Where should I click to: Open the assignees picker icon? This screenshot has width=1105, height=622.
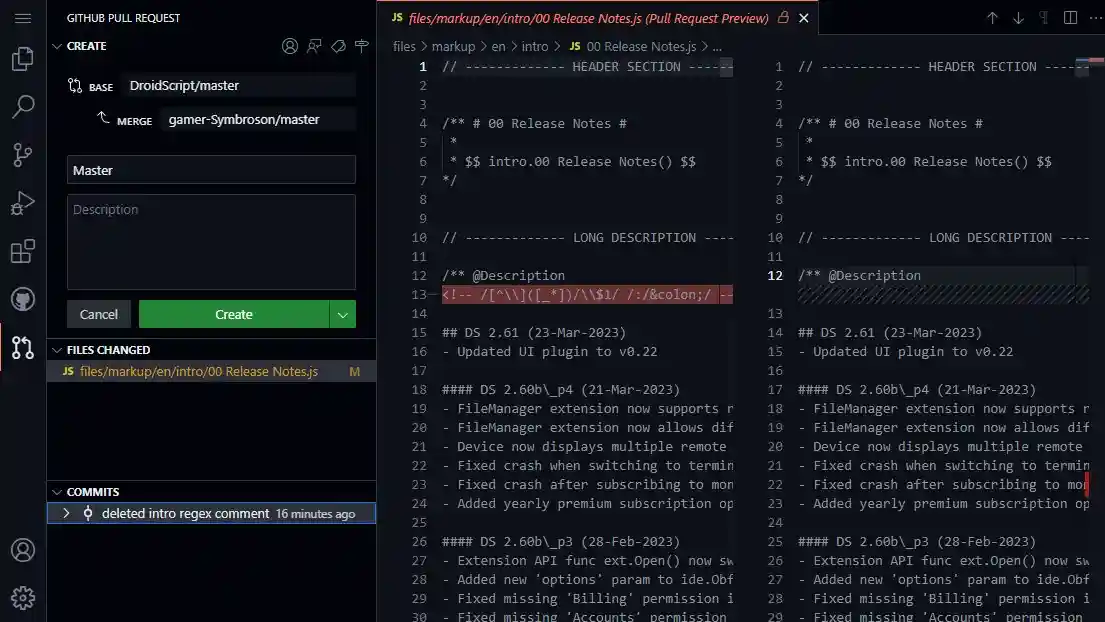coord(289,46)
